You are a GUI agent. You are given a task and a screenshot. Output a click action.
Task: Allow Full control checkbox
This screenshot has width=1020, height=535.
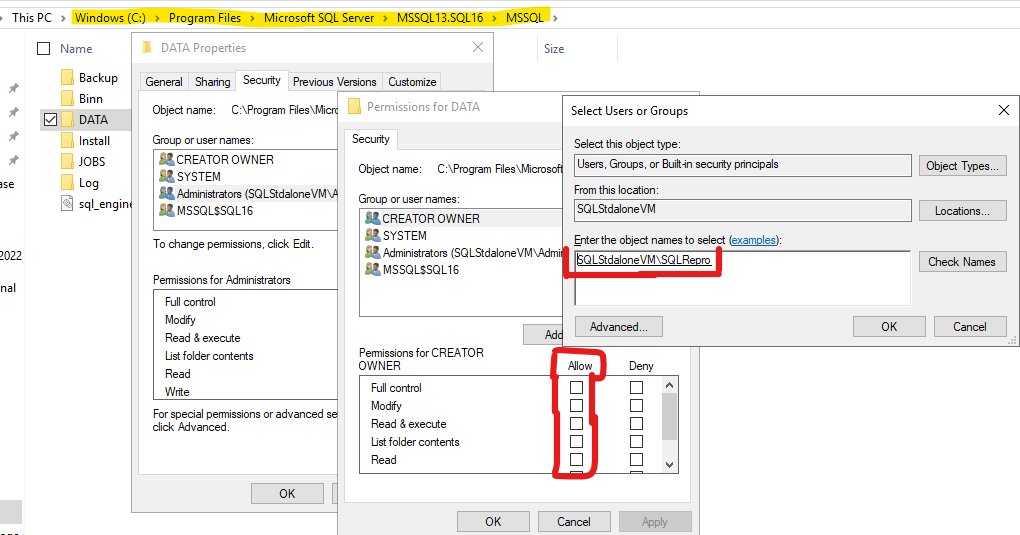576,387
